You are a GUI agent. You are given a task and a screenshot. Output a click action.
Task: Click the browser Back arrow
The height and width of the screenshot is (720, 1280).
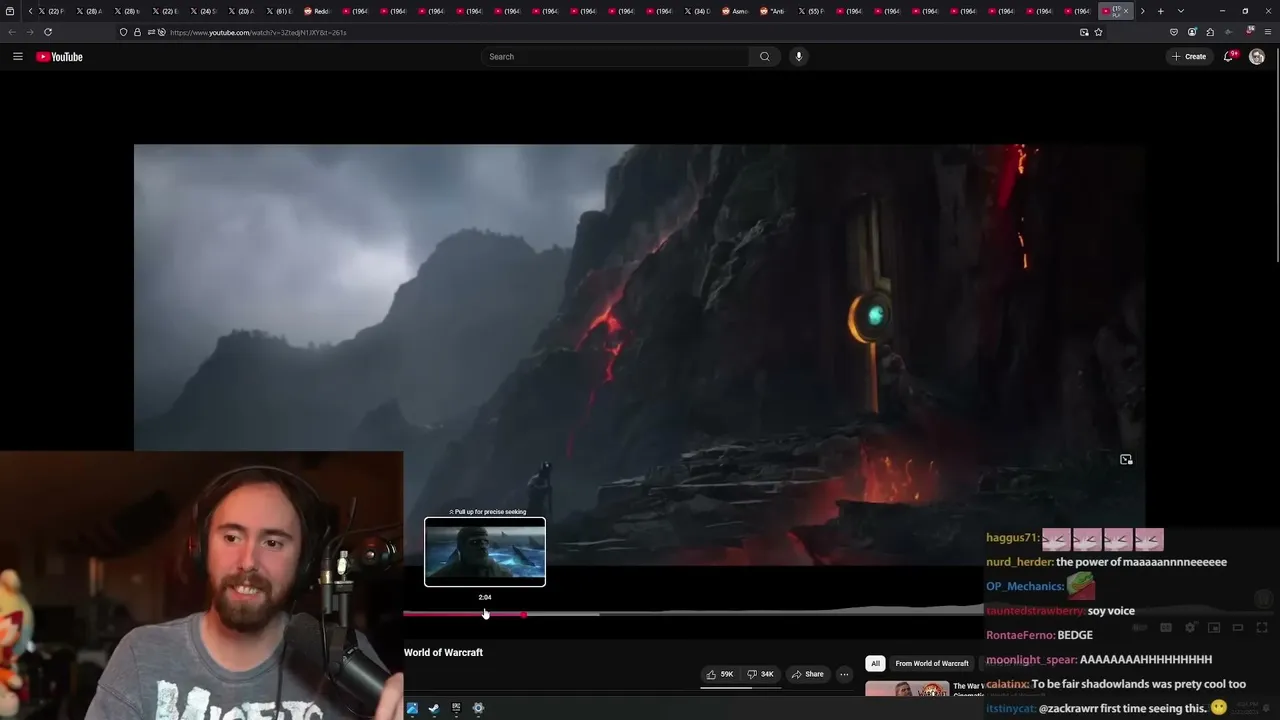click(12, 32)
